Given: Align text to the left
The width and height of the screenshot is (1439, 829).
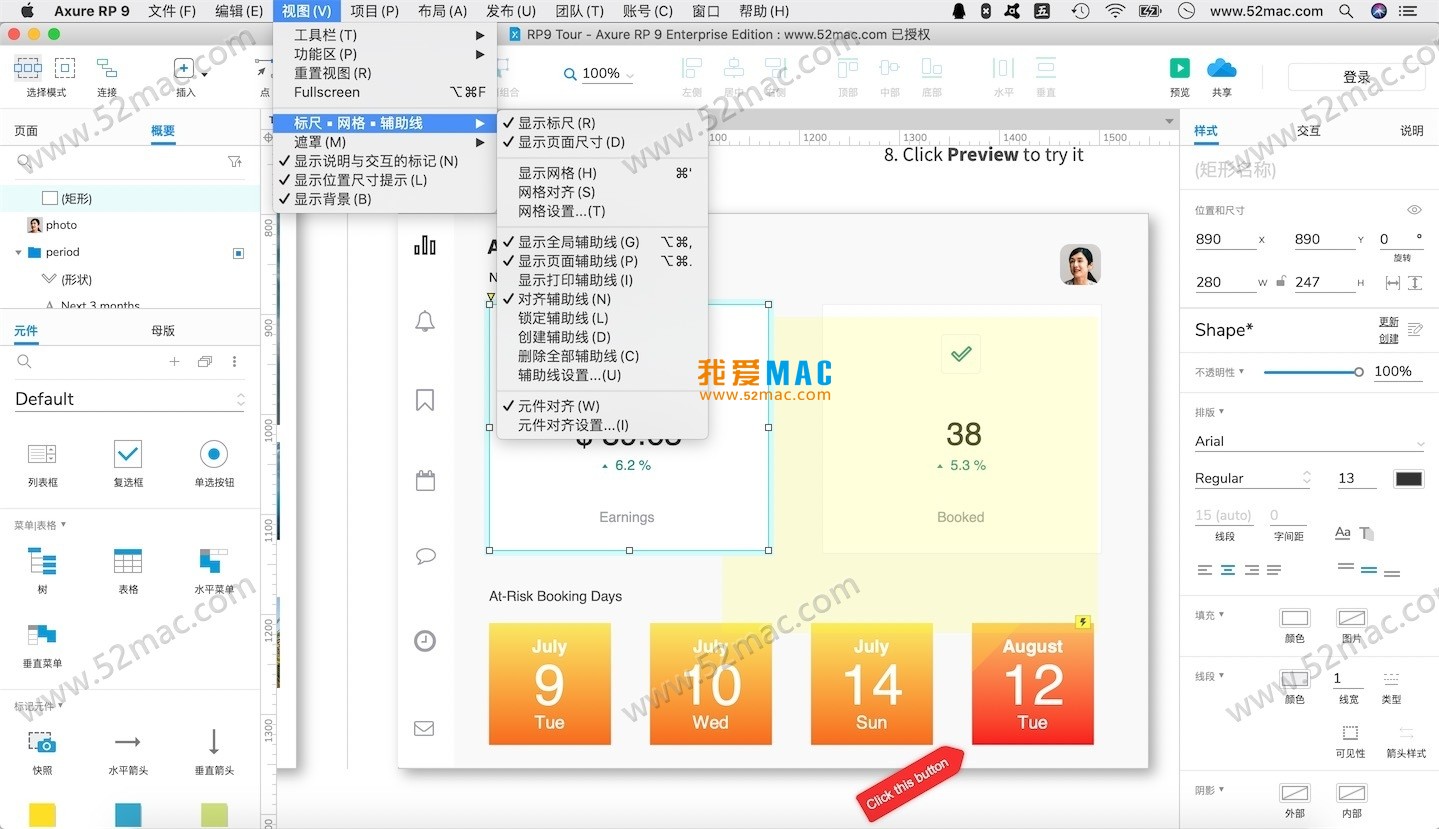Looking at the screenshot, I should point(1204,570).
